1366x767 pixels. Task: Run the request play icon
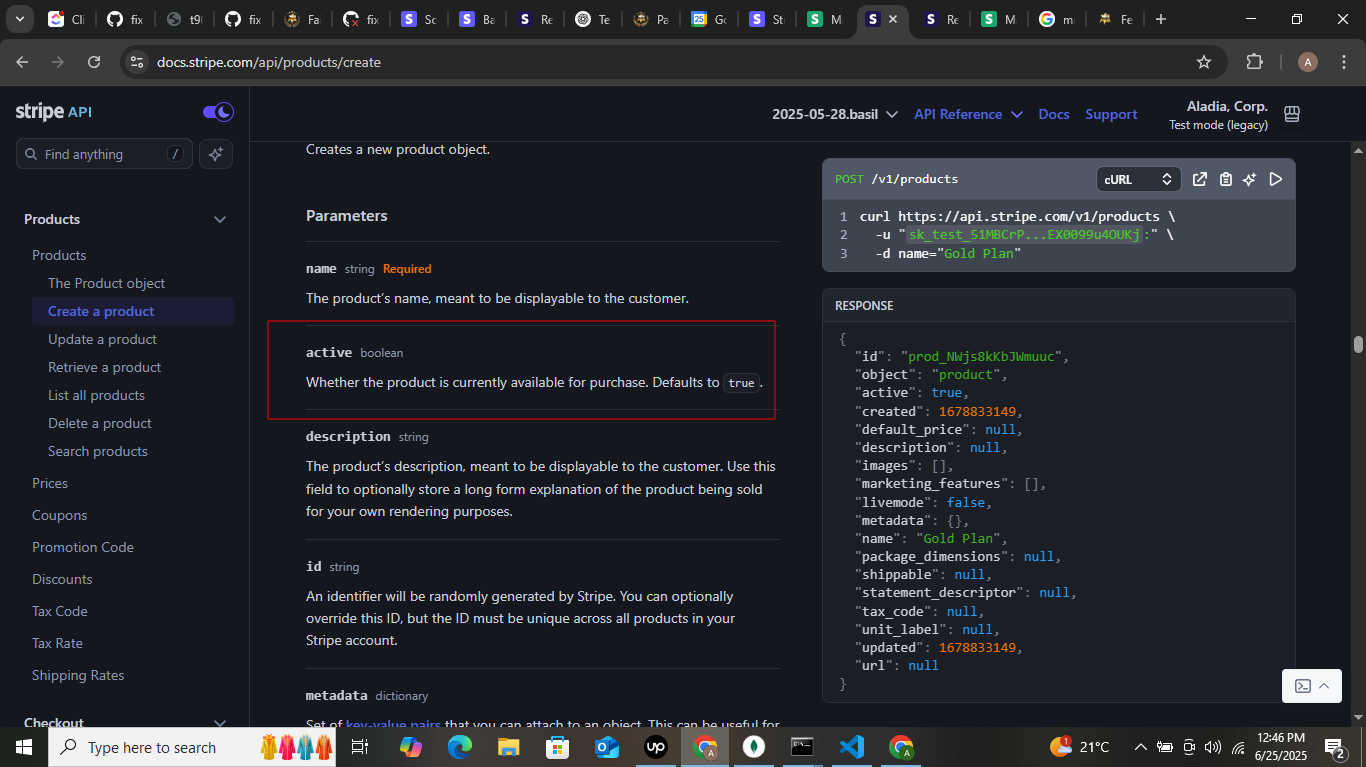point(1275,179)
